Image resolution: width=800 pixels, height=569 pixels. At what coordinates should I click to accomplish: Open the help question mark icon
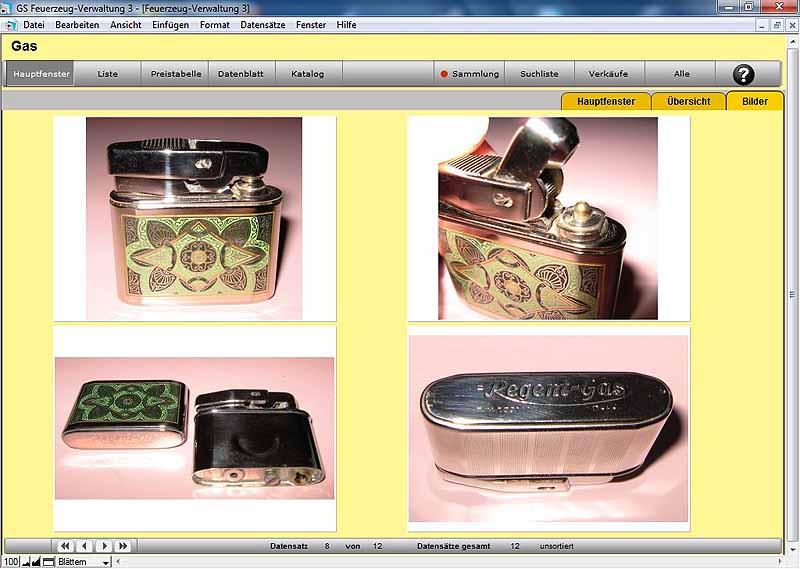[743, 74]
